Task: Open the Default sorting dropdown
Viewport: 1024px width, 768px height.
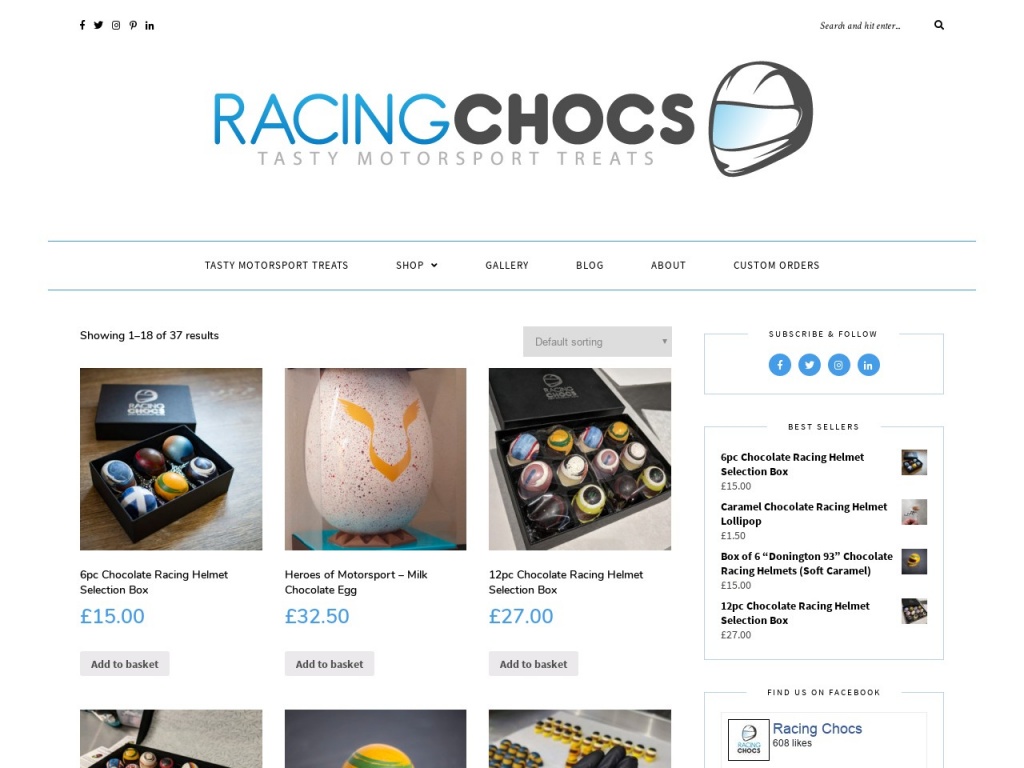Action: 597,342
